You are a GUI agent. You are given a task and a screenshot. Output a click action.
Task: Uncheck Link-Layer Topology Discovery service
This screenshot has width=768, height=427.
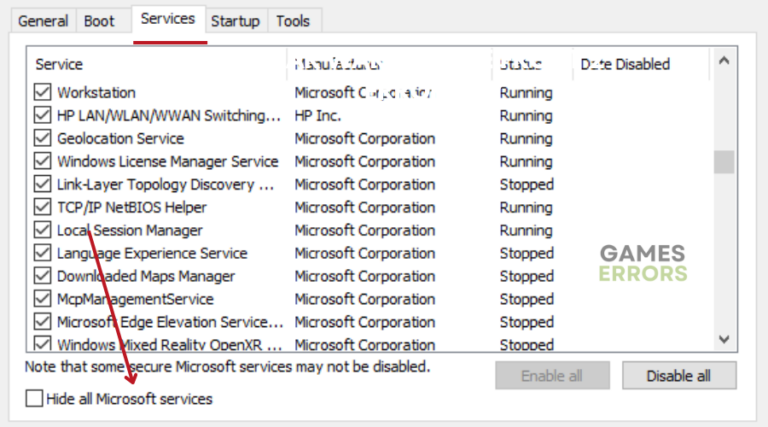(x=42, y=184)
